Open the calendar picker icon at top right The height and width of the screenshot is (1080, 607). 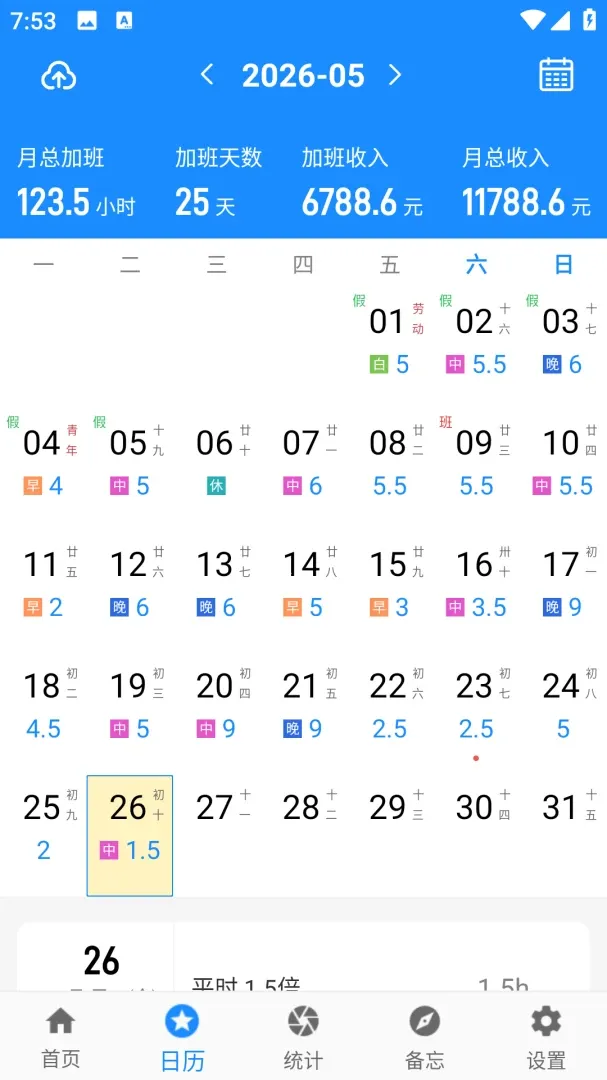point(555,74)
